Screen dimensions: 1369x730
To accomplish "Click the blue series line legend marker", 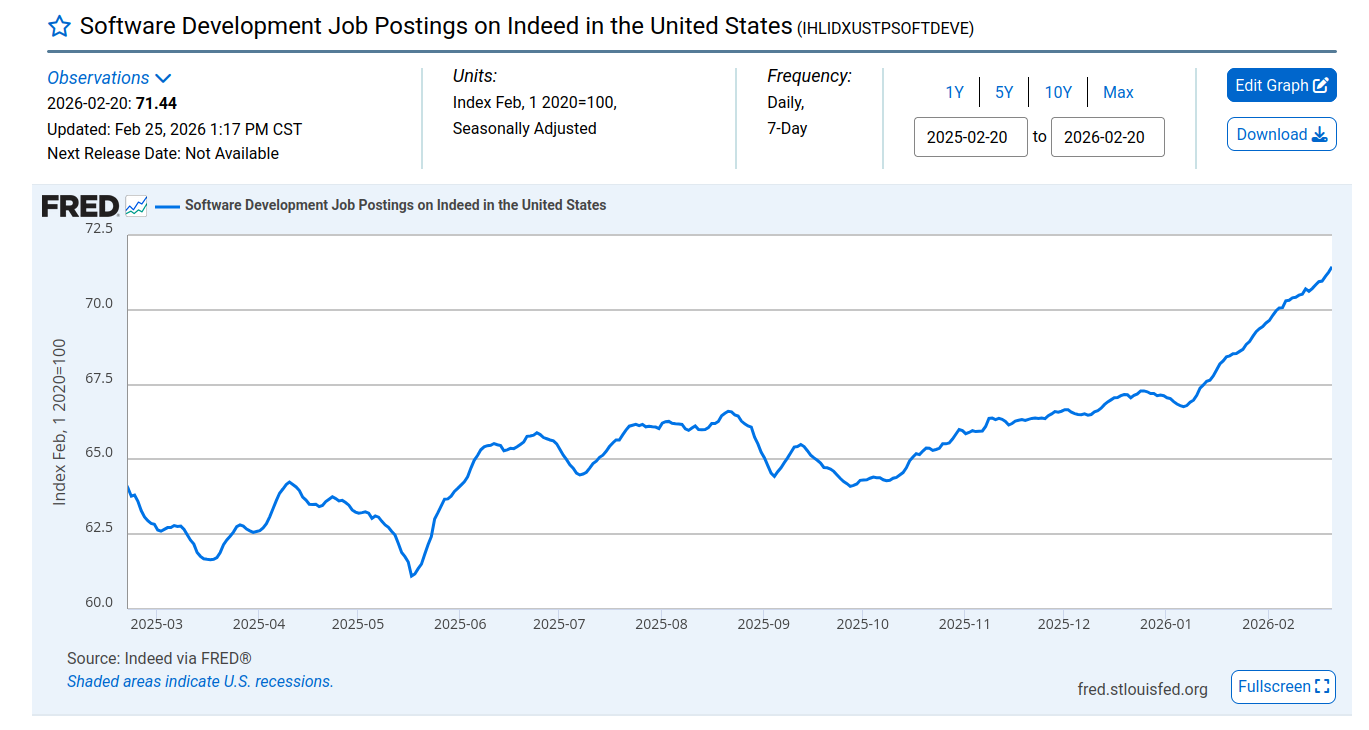I will [x=167, y=206].
